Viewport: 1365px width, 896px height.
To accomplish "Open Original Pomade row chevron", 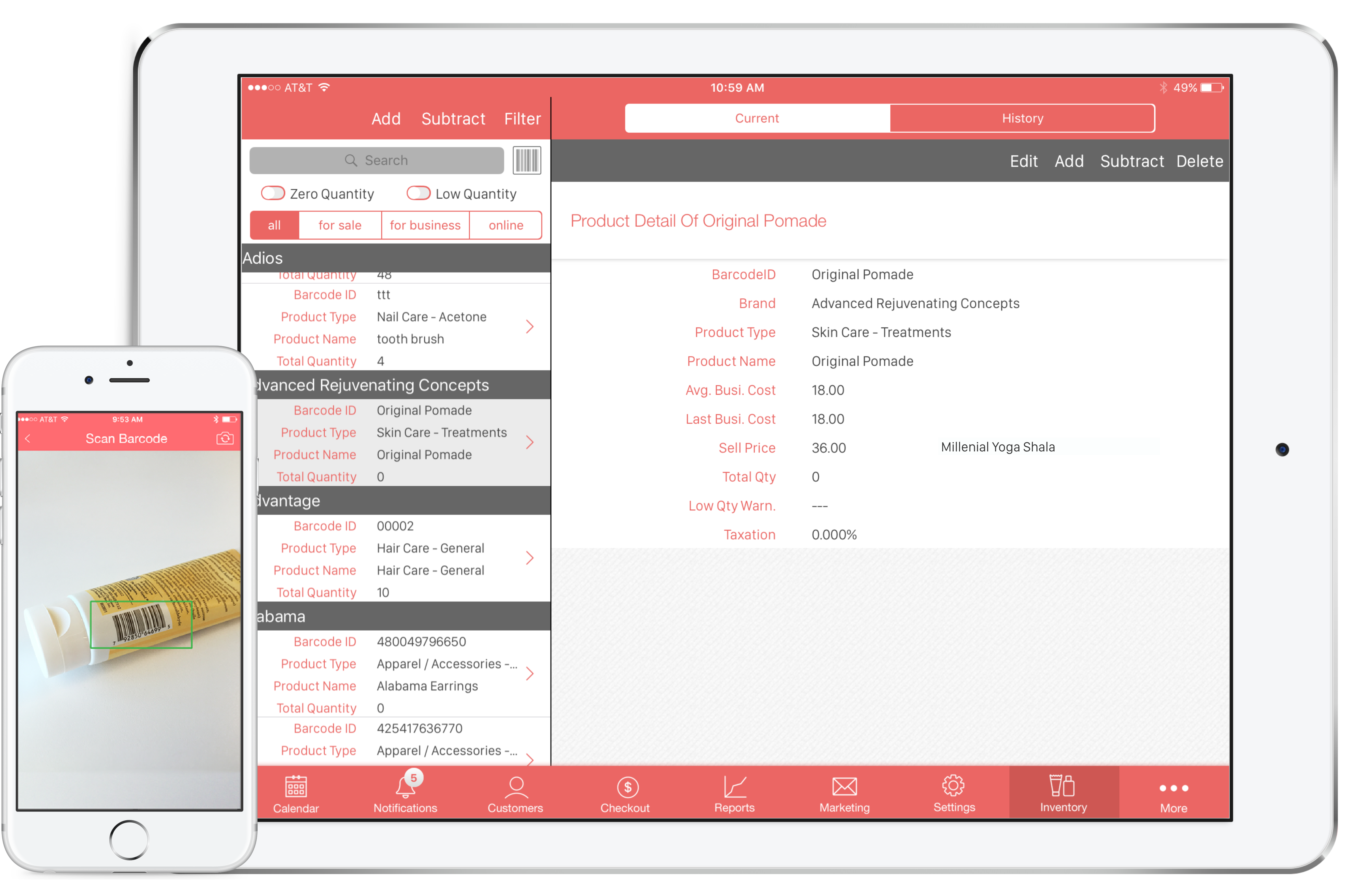I will point(530,442).
